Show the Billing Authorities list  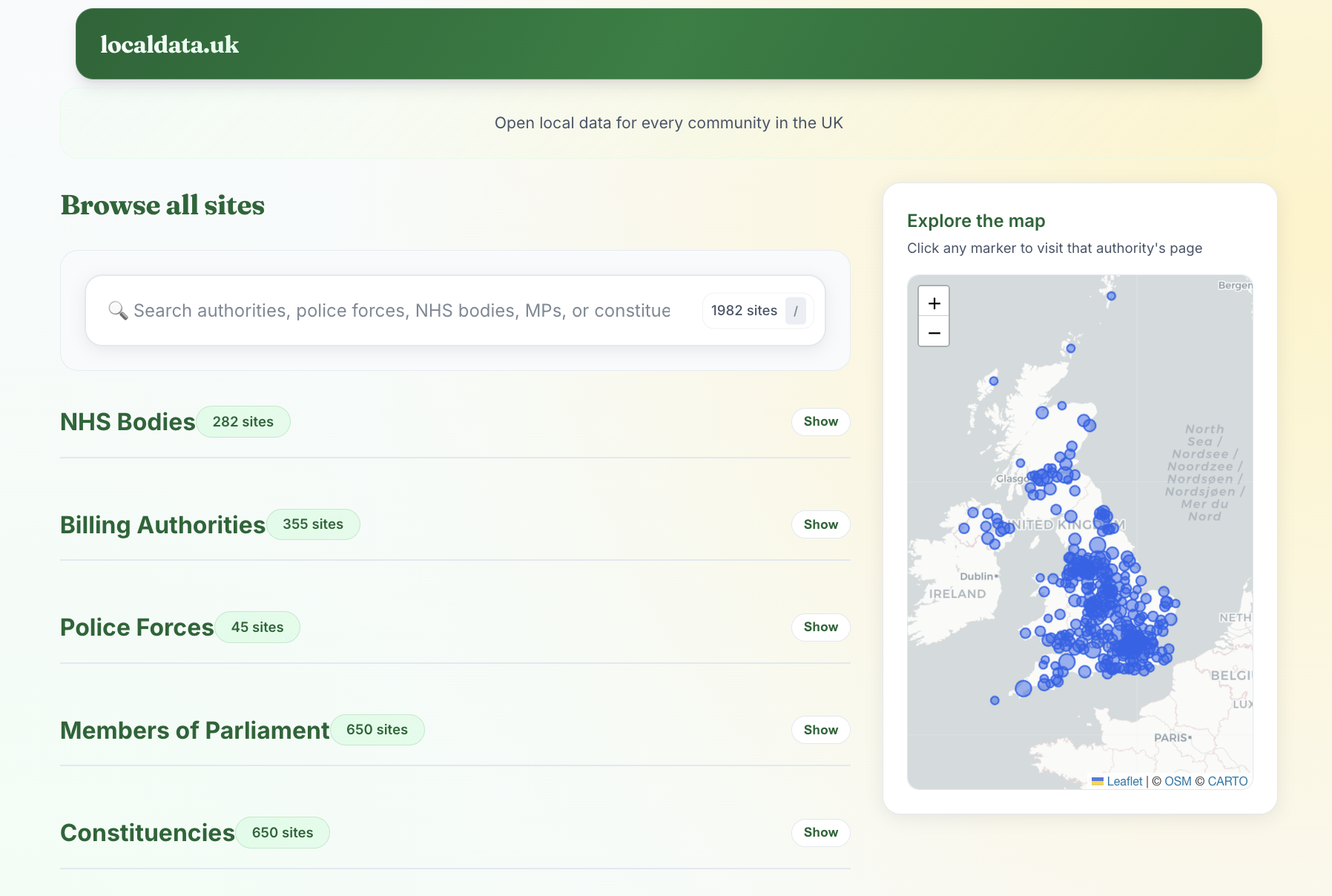[x=820, y=524]
